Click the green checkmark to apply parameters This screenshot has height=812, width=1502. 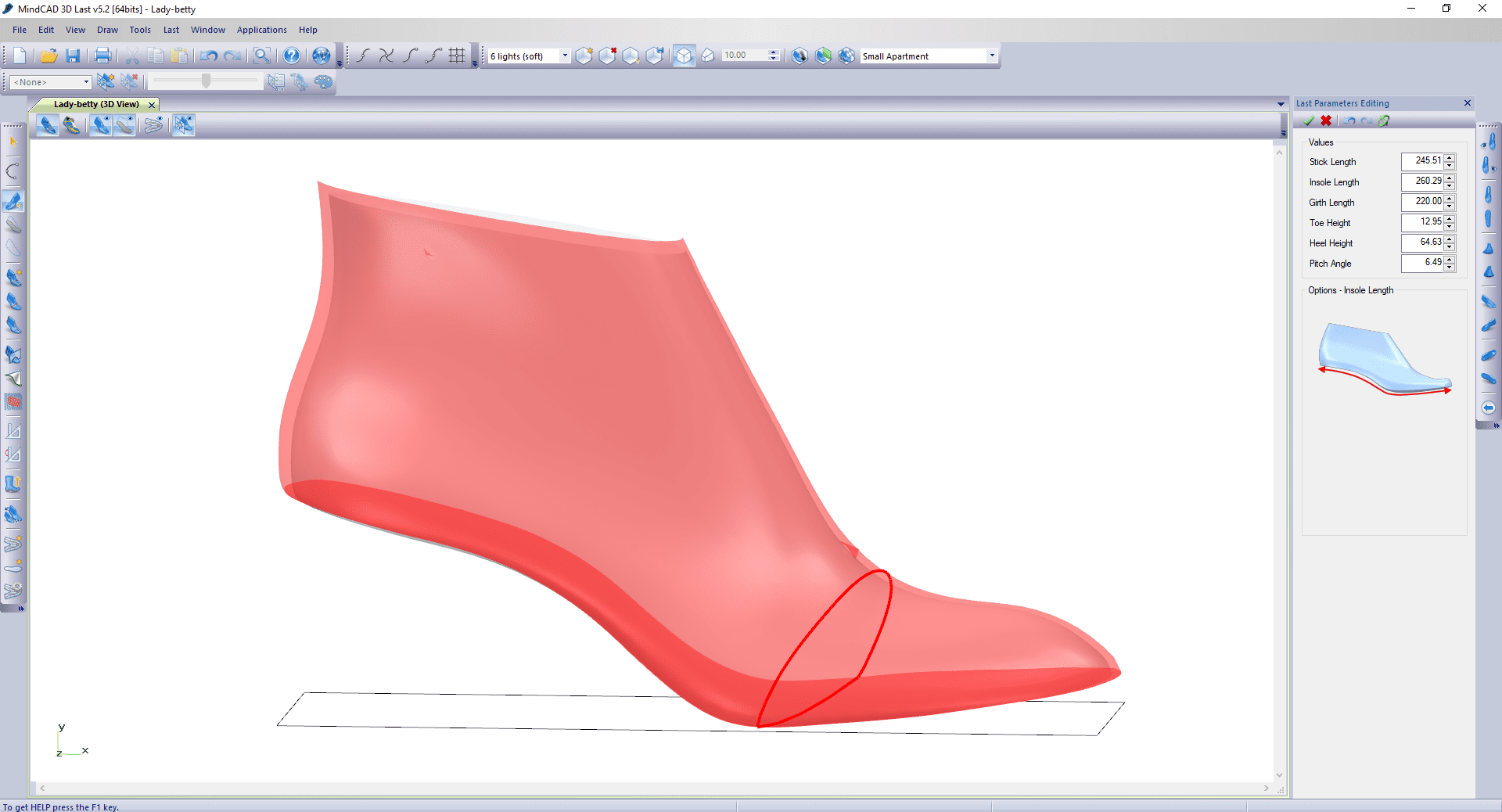1309,121
